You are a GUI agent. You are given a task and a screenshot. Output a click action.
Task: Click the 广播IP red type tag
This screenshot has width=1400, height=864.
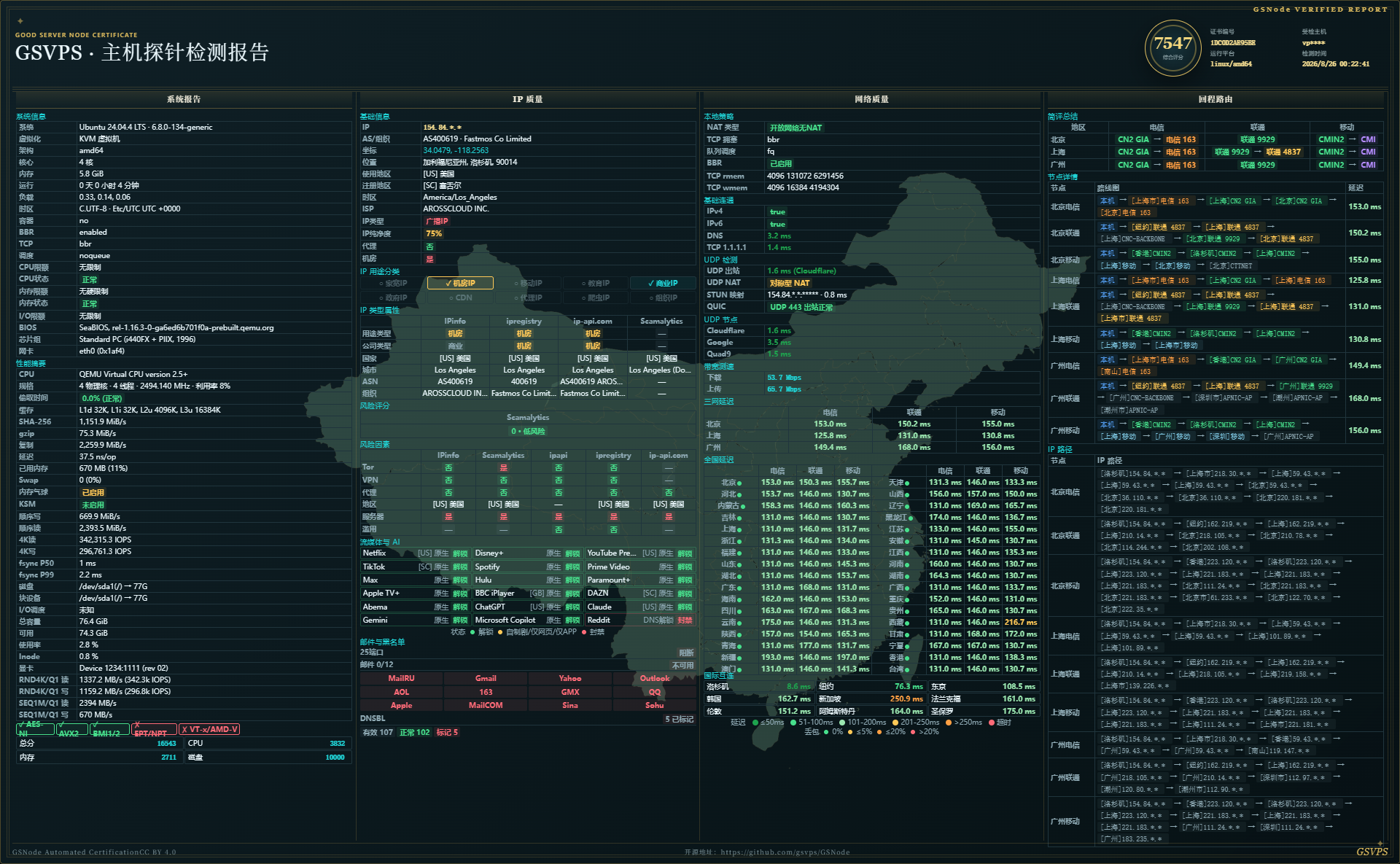pos(437,221)
